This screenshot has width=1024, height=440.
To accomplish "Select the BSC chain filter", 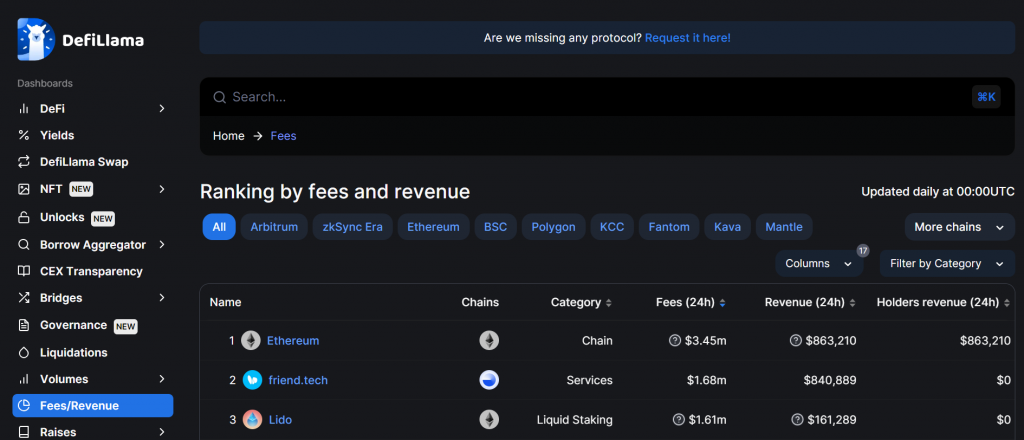I will coord(496,227).
